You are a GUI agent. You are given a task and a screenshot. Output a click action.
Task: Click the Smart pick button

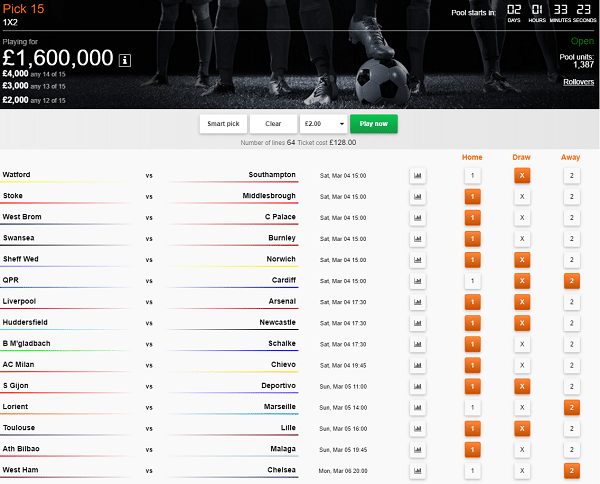[x=223, y=124]
